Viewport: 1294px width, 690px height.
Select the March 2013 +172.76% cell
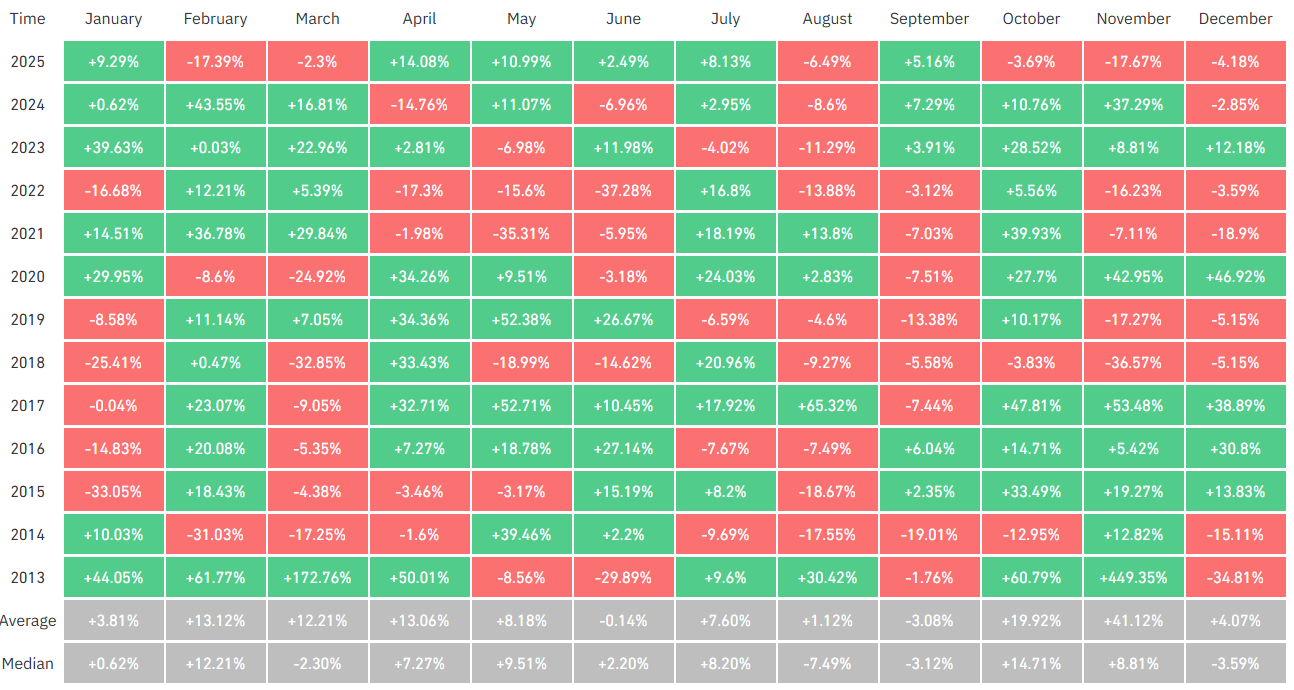click(x=317, y=577)
